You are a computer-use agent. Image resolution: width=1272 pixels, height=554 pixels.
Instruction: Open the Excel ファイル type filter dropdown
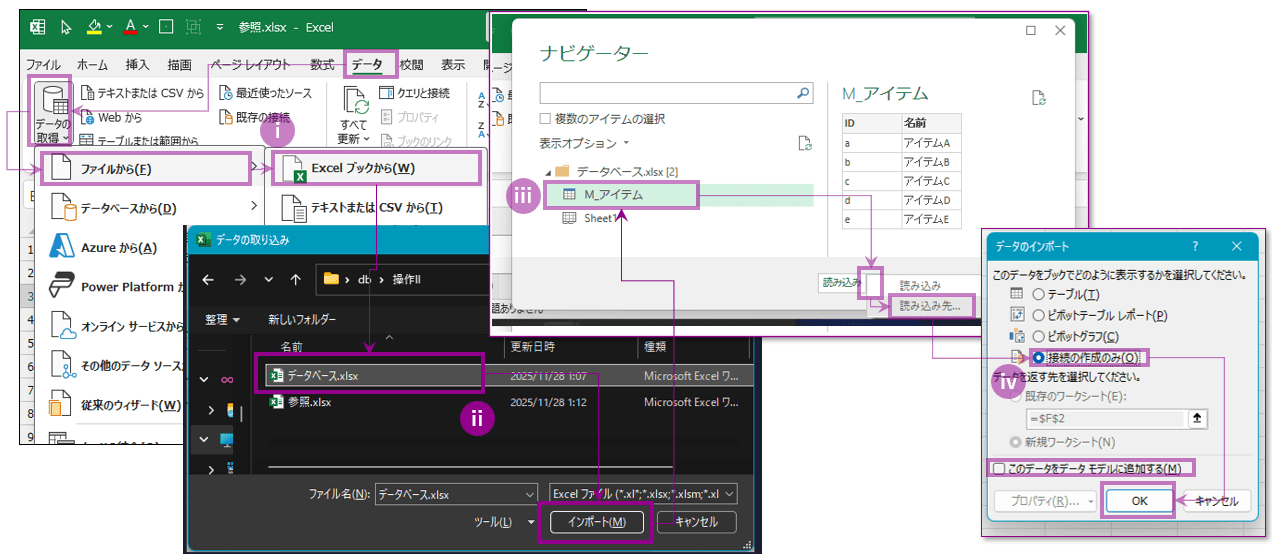(644, 494)
